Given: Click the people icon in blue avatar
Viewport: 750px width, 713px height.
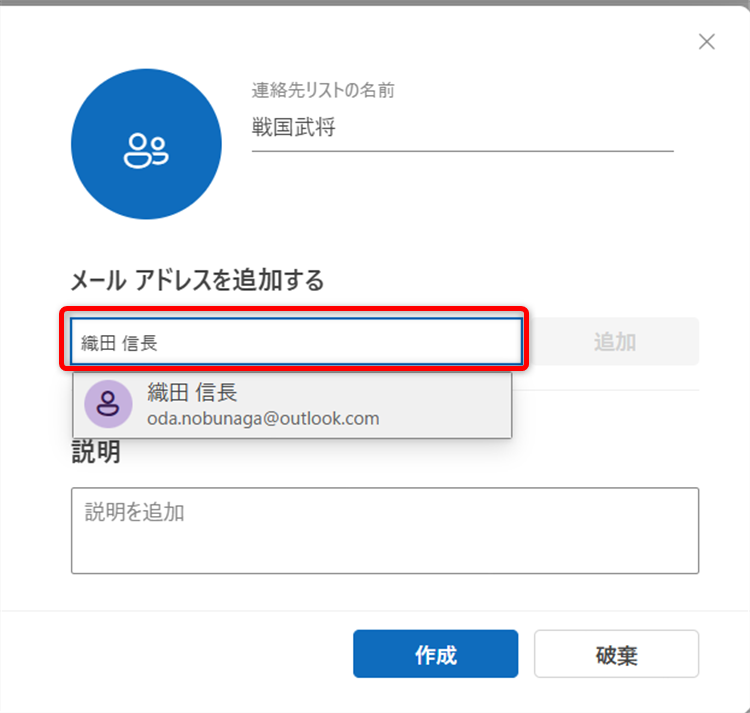Looking at the screenshot, I should coord(146,151).
